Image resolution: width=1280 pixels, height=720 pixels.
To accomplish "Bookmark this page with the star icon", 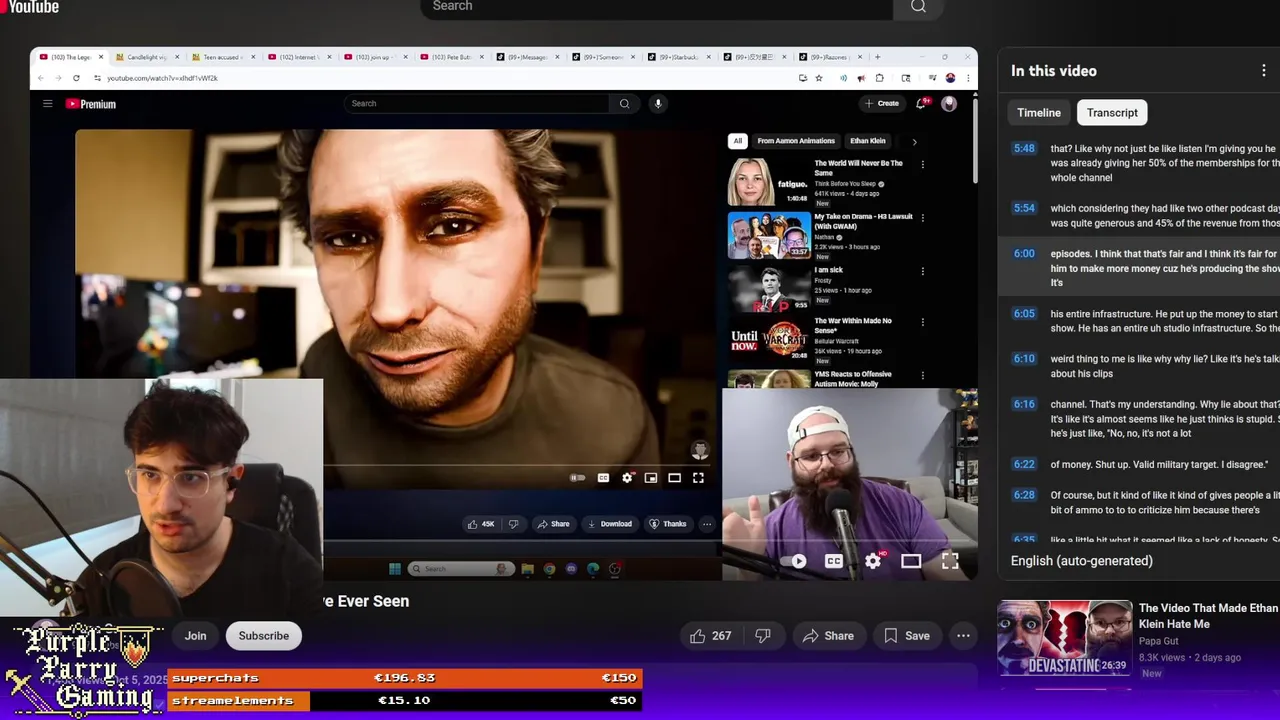I will 819,78.
